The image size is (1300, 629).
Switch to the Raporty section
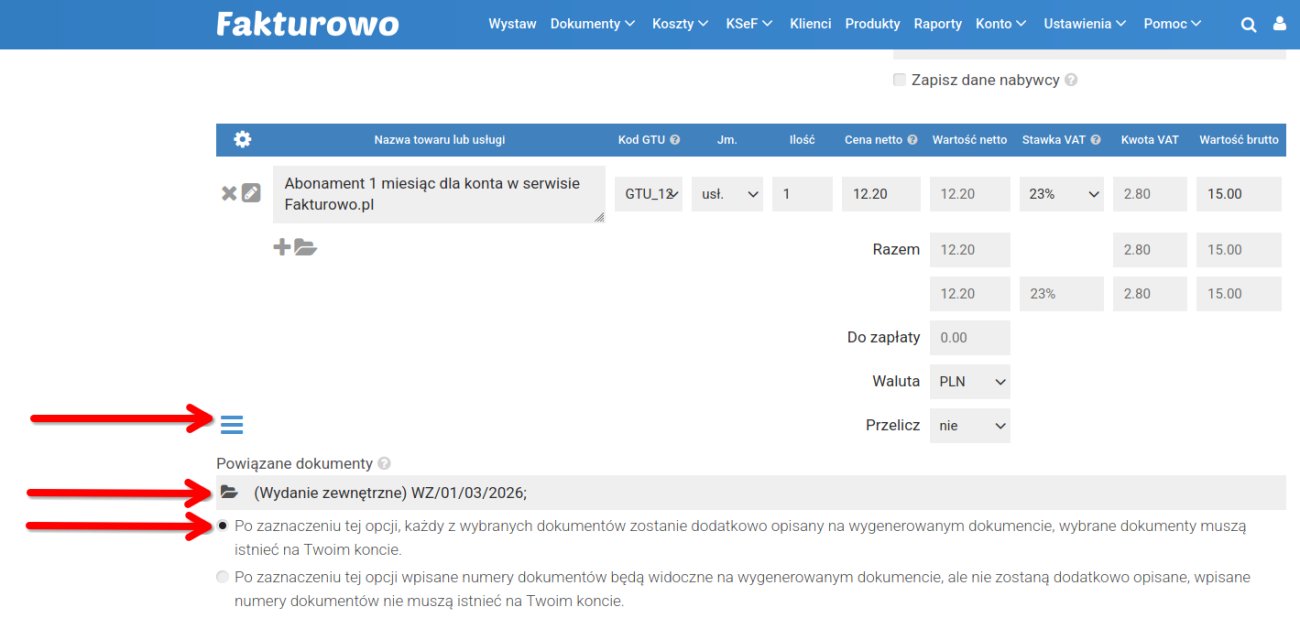[937, 23]
